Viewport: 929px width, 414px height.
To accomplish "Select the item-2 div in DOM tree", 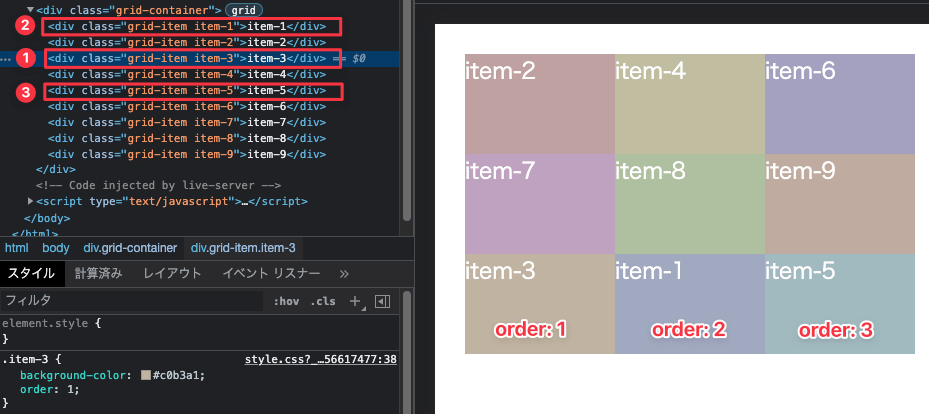I will 187,42.
